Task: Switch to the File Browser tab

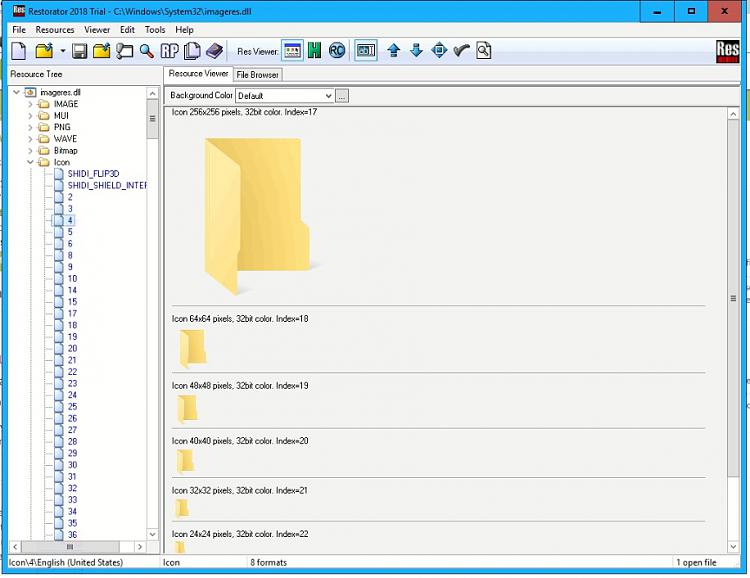Action: [x=258, y=75]
